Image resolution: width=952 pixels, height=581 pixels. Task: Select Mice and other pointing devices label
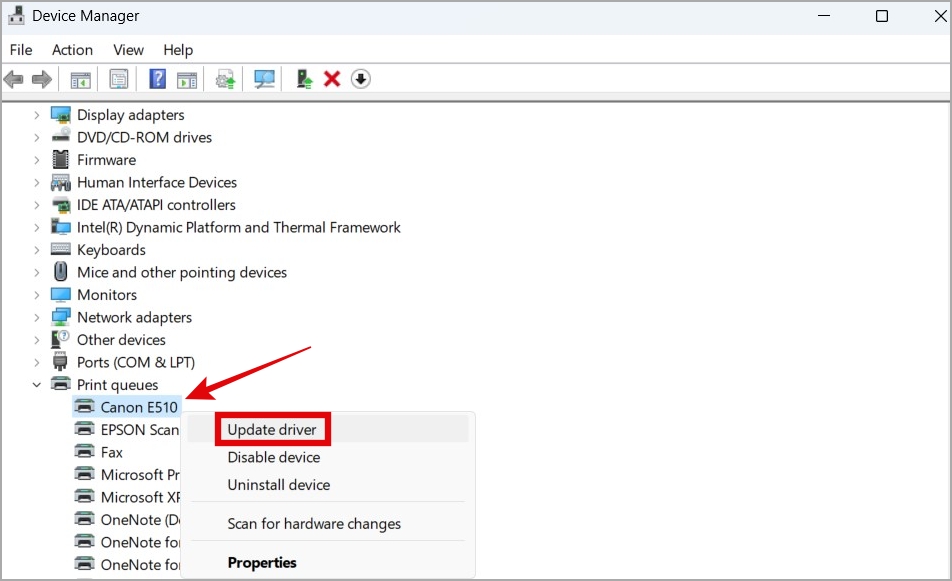182,272
